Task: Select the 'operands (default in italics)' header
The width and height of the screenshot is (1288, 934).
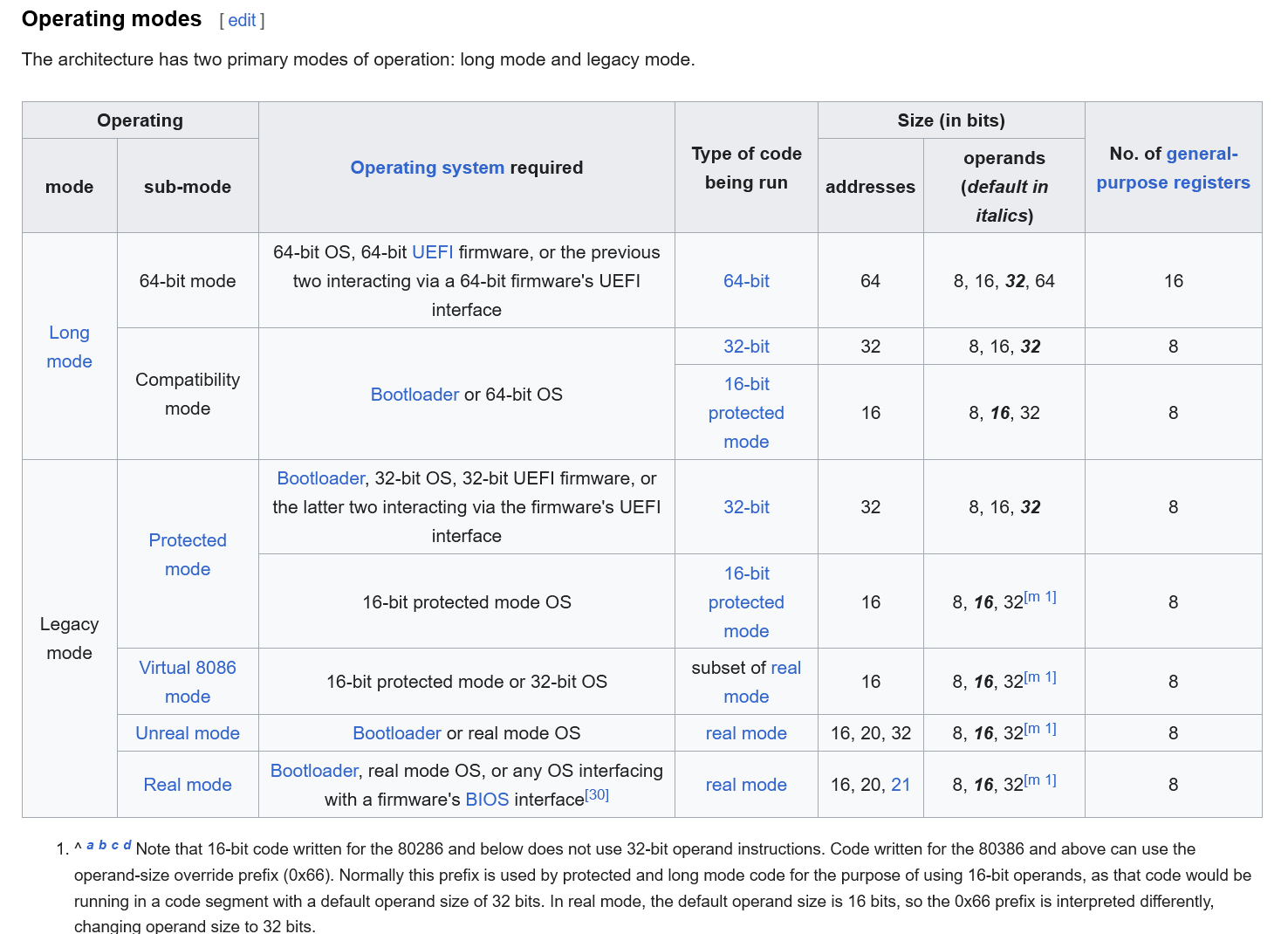Action: [1004, 187]
